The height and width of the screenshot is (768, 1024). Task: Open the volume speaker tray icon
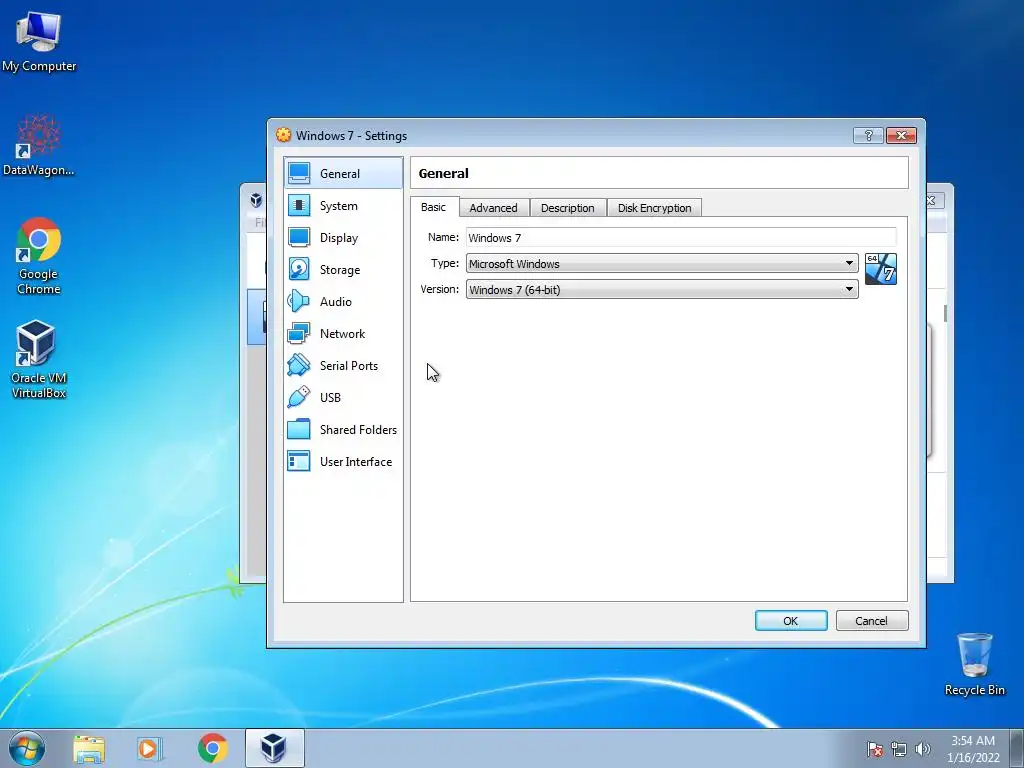tap(923, 749)
